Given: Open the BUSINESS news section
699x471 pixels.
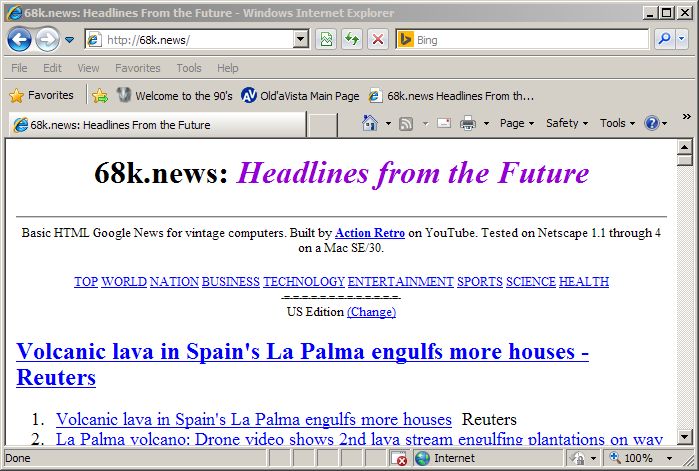Looking at the screenshot, I should click(231, 282).
